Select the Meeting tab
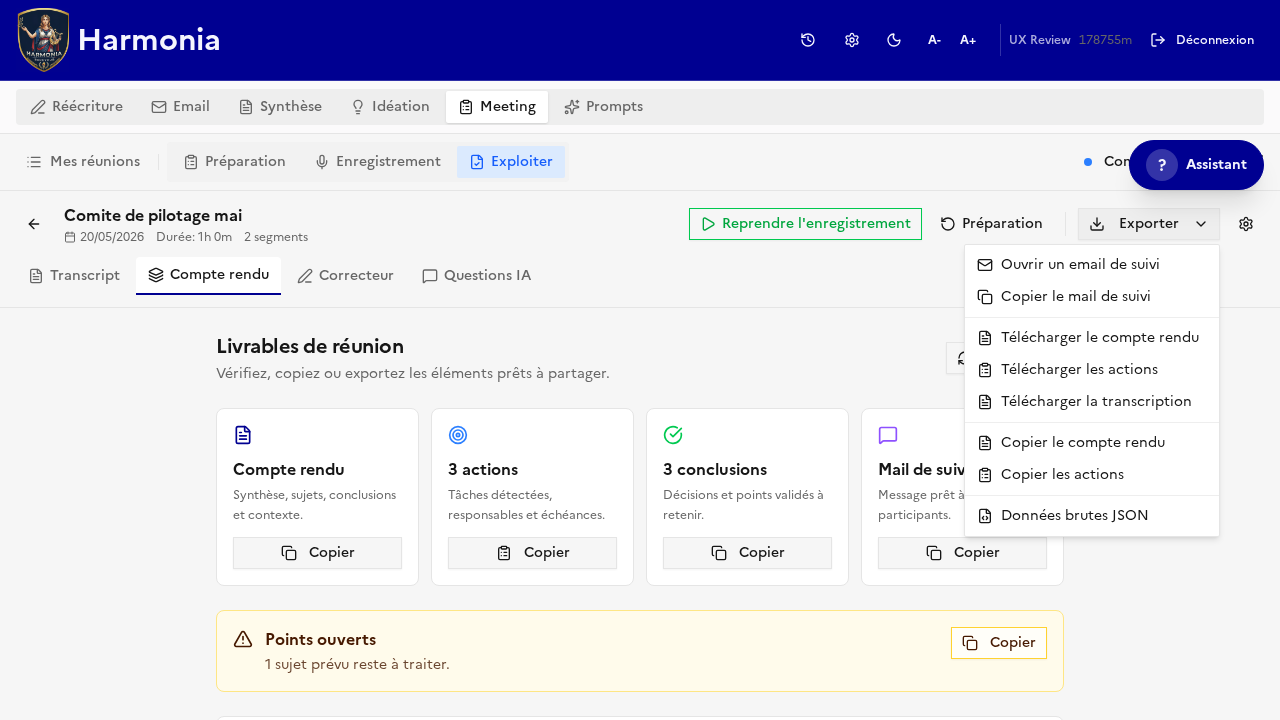The image size is (1280, 720). [497, 107]
